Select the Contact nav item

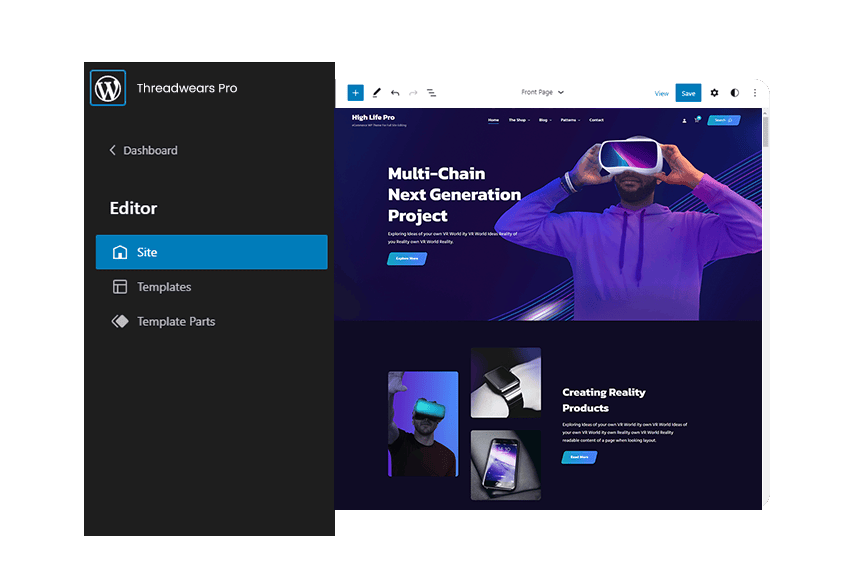596,120
